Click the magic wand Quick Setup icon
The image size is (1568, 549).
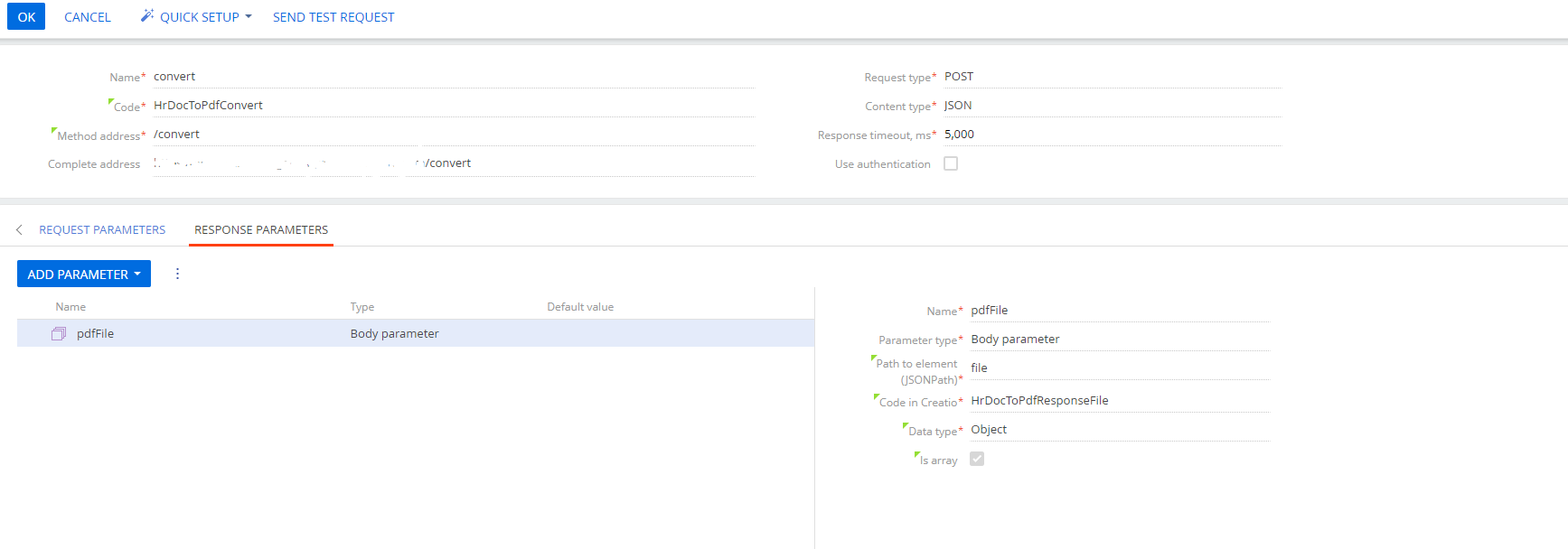[147, 16]
